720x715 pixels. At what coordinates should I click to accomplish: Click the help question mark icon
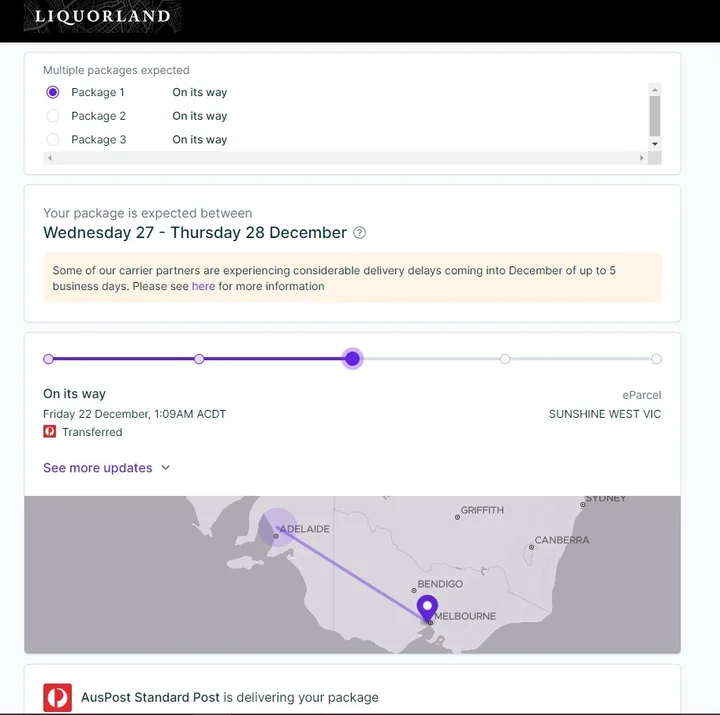[x=360, y=233]
